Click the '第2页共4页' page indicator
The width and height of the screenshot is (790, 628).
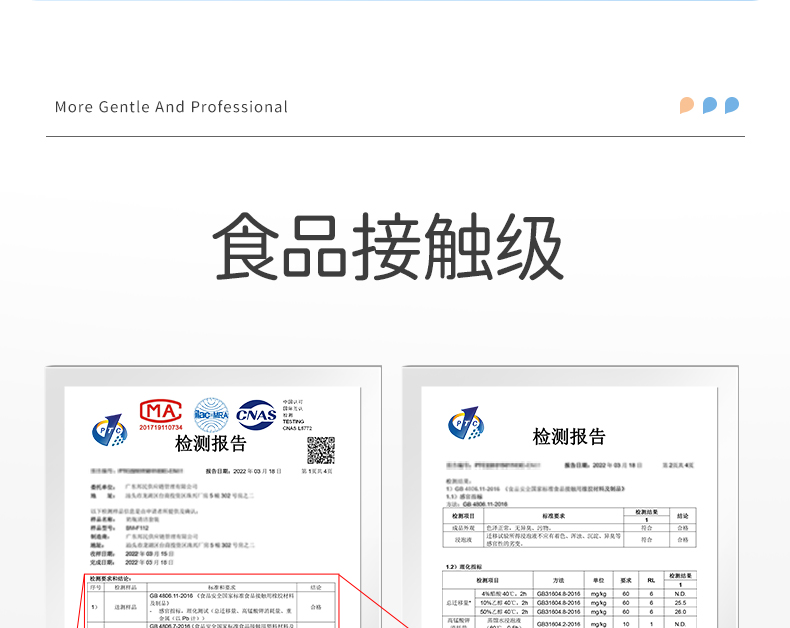coord(678,465)
